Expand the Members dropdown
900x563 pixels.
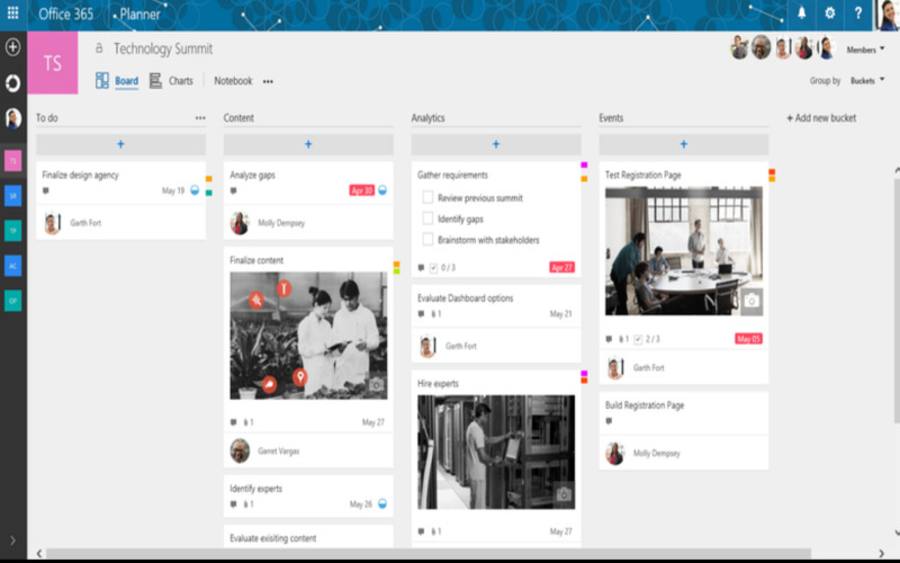click(x=866, y=50)
